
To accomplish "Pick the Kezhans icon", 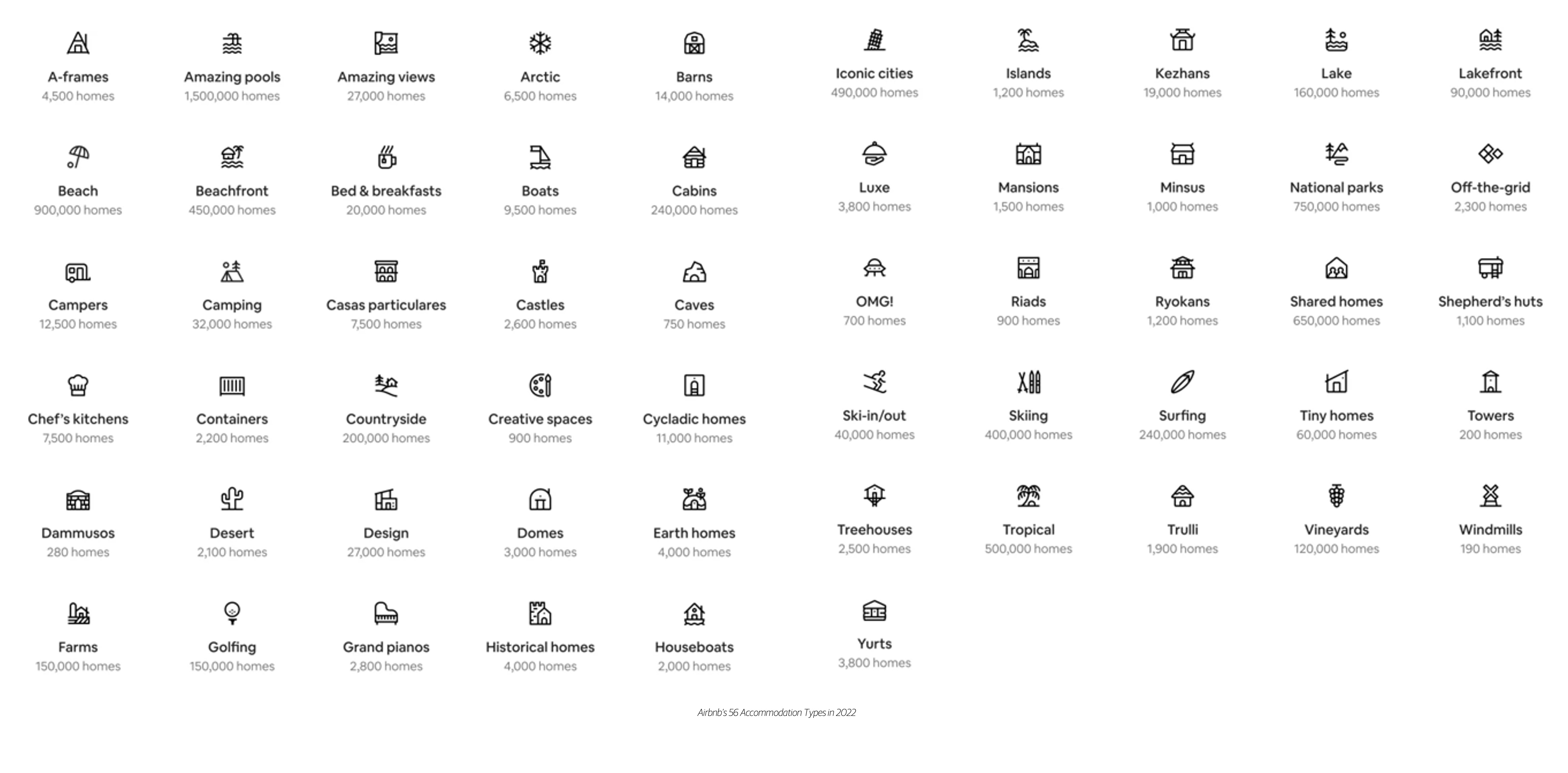I will pos(1182,40).
